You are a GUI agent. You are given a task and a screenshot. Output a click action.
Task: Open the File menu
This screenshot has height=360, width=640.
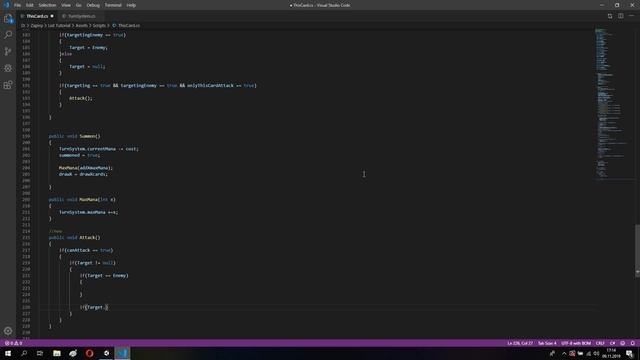pos(18,5)
